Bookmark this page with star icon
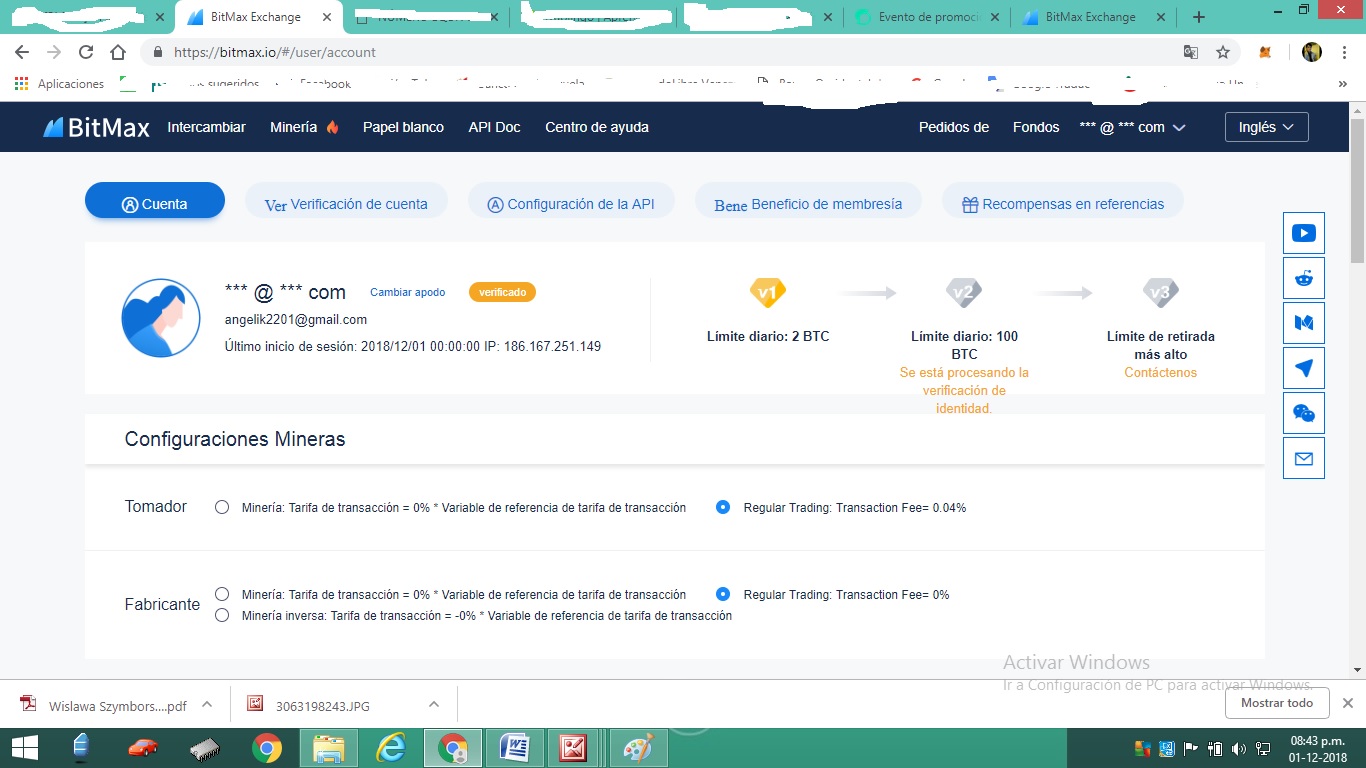Image resolution: width=1366 pixels, height=768 pixels. (1222, 52)
